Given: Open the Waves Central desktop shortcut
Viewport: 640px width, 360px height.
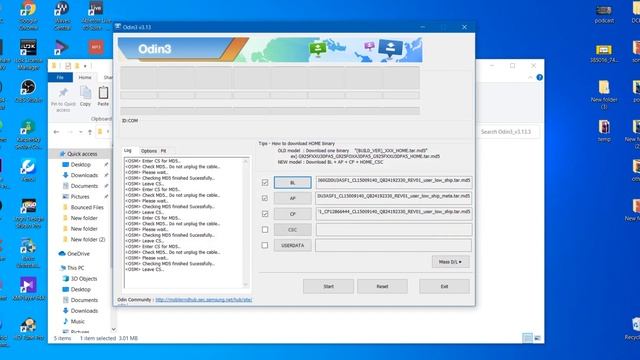Looking at the screenshot, I should pos(62,16).
